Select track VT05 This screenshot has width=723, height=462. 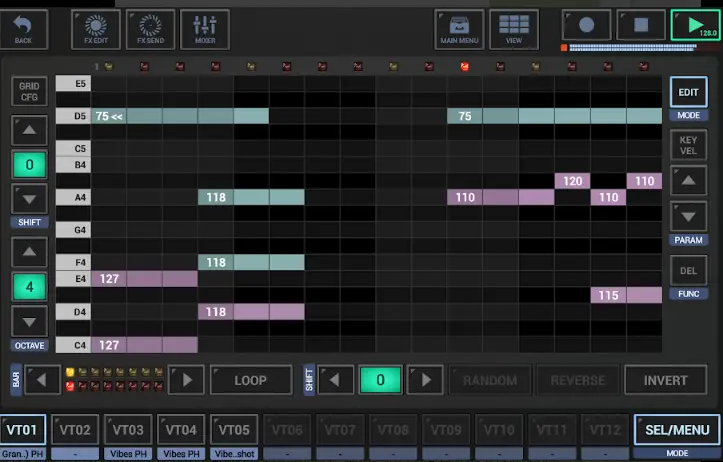coord(234,430)
